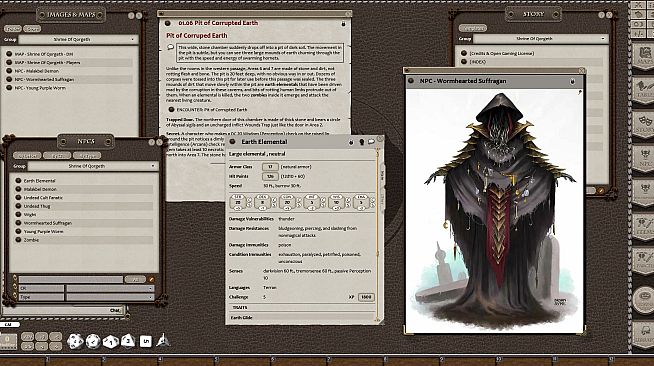Click the token head icon on Earth Elemental
This screenshot has width=654, height=366.
362,142
